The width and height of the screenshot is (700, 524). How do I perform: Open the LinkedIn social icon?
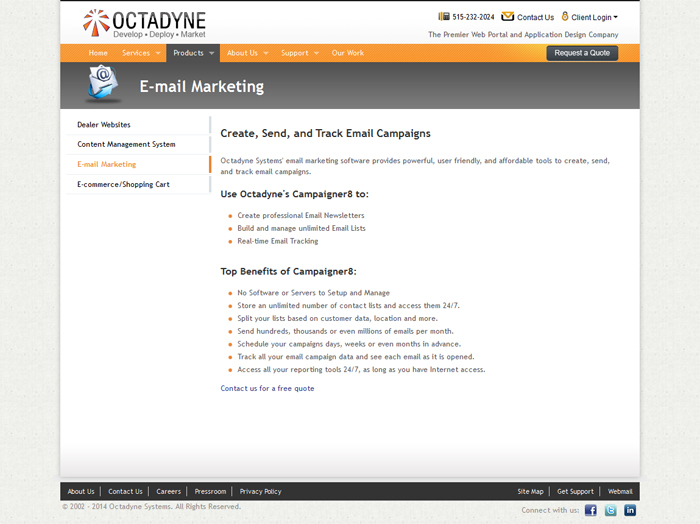(x=630, y=510)
